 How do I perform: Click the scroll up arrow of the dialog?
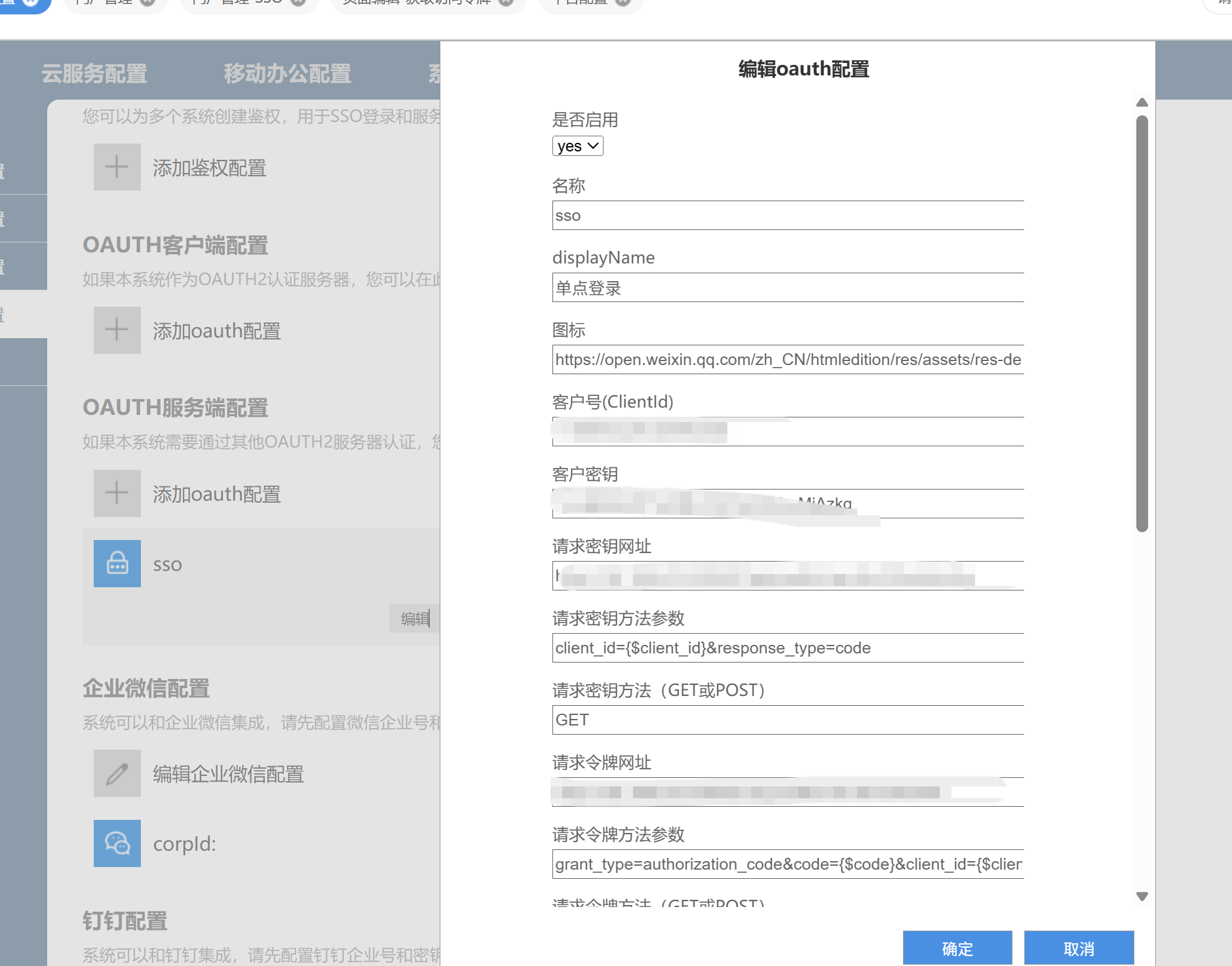pyautogui.click(x=1142, y=102)
